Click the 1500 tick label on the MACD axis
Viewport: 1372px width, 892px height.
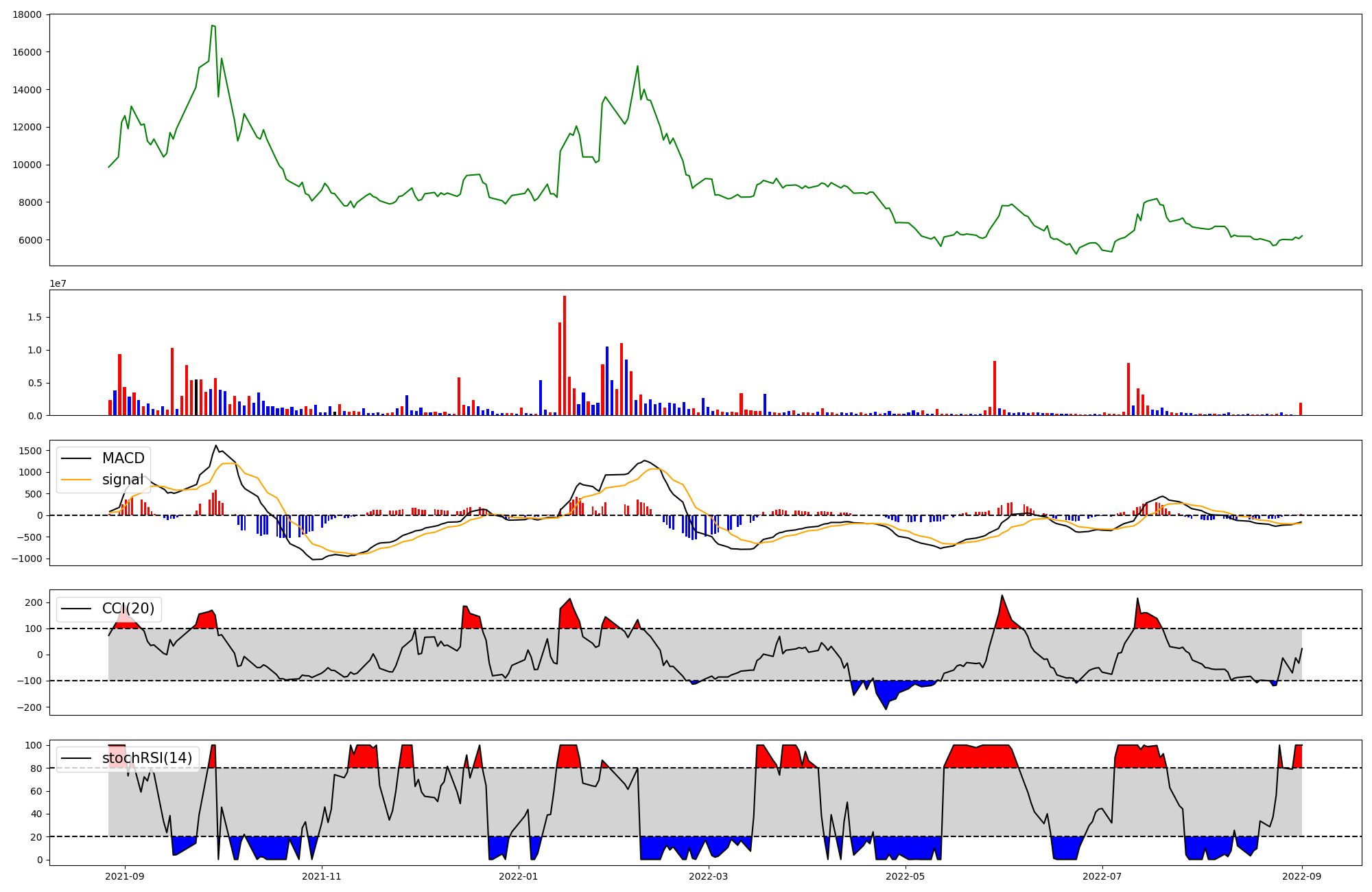point(30,451)
